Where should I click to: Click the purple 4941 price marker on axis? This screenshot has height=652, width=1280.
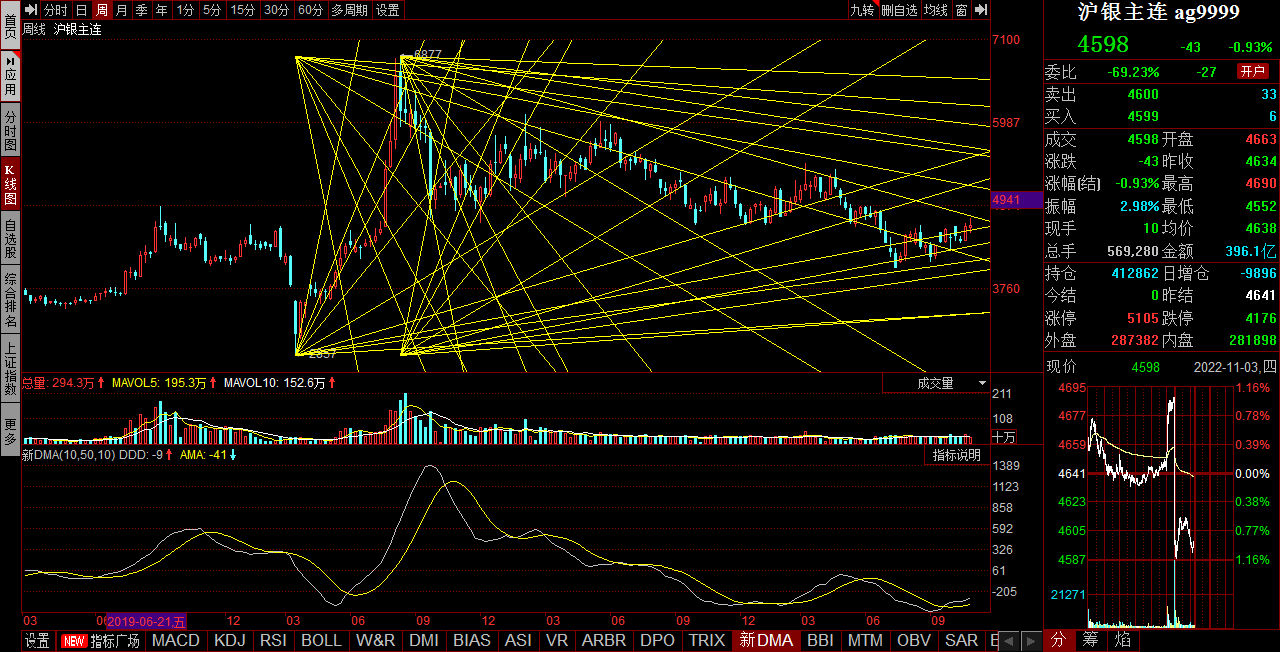pos(1017,200)
